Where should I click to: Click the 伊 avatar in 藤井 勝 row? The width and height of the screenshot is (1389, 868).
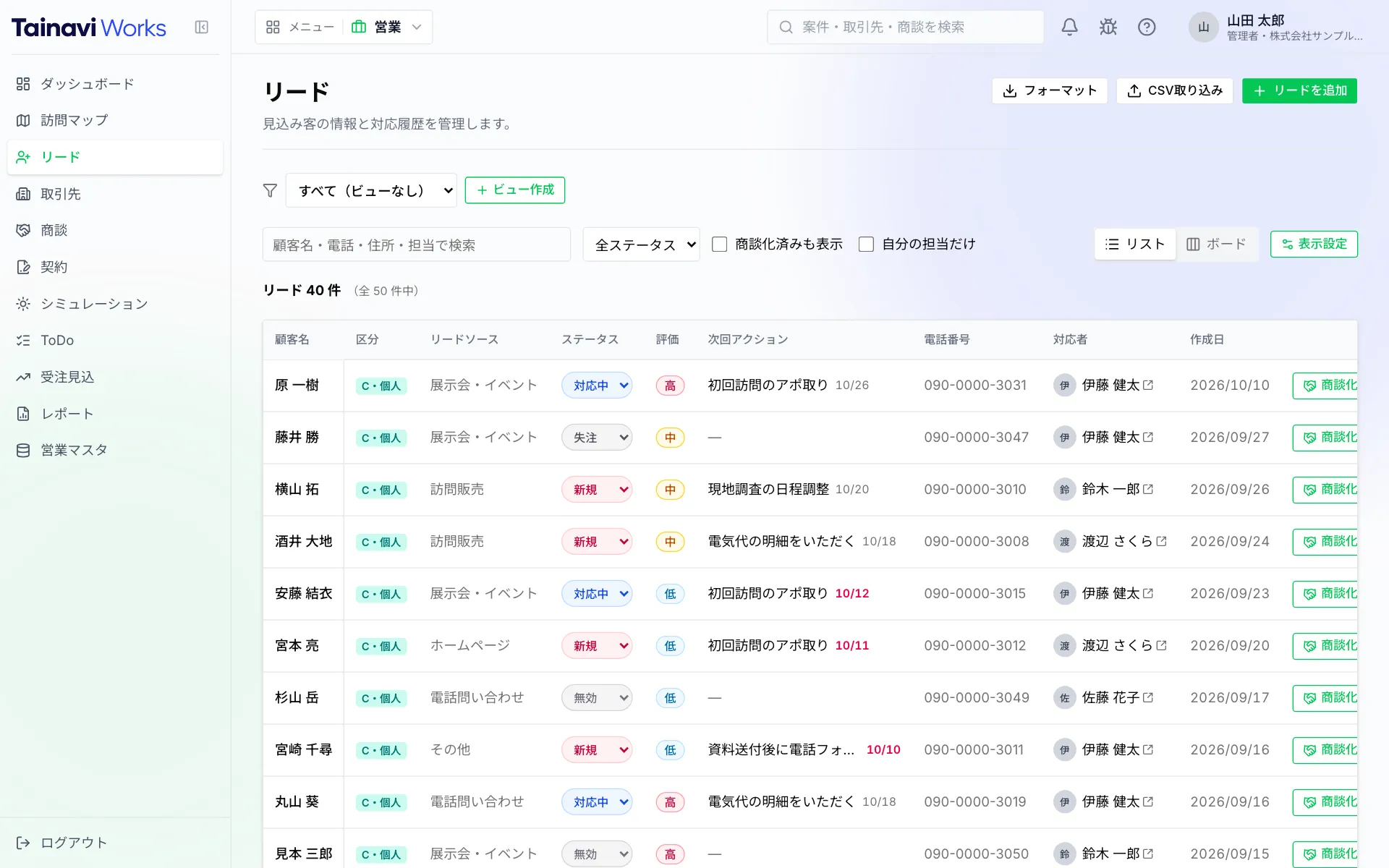click(1064, 438)
